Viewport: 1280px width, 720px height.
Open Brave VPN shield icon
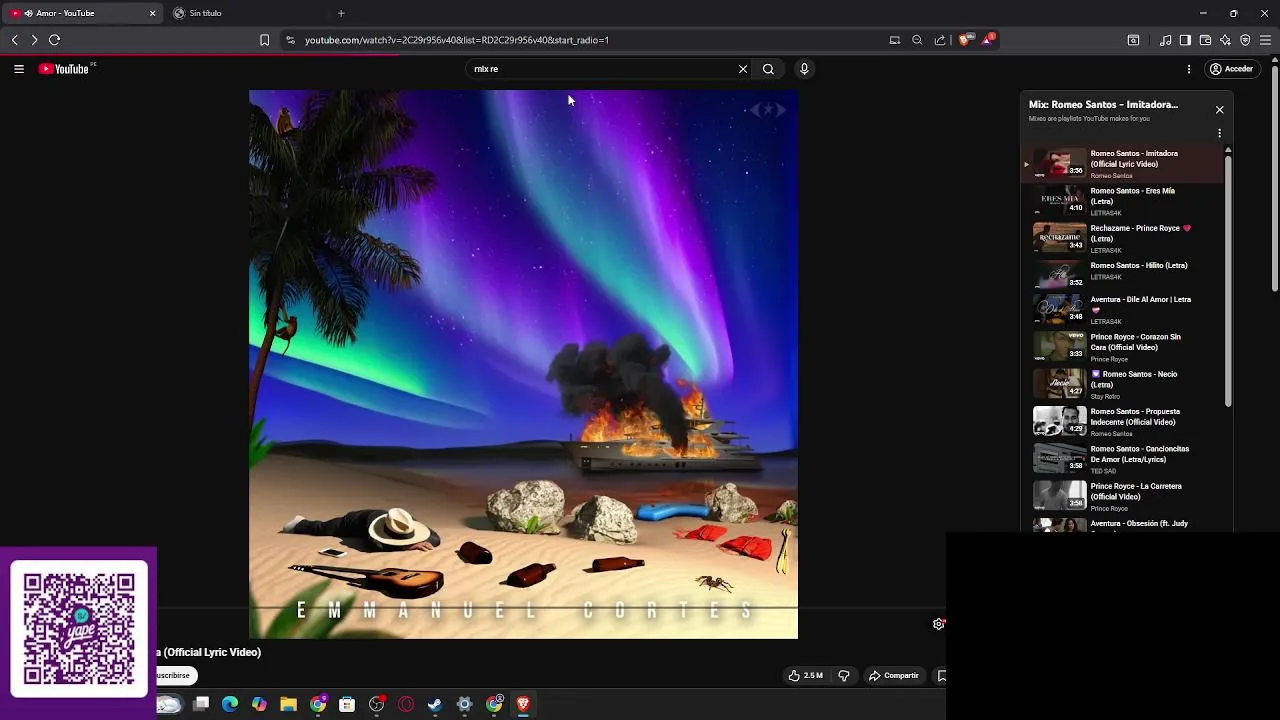coord(1245,40)
